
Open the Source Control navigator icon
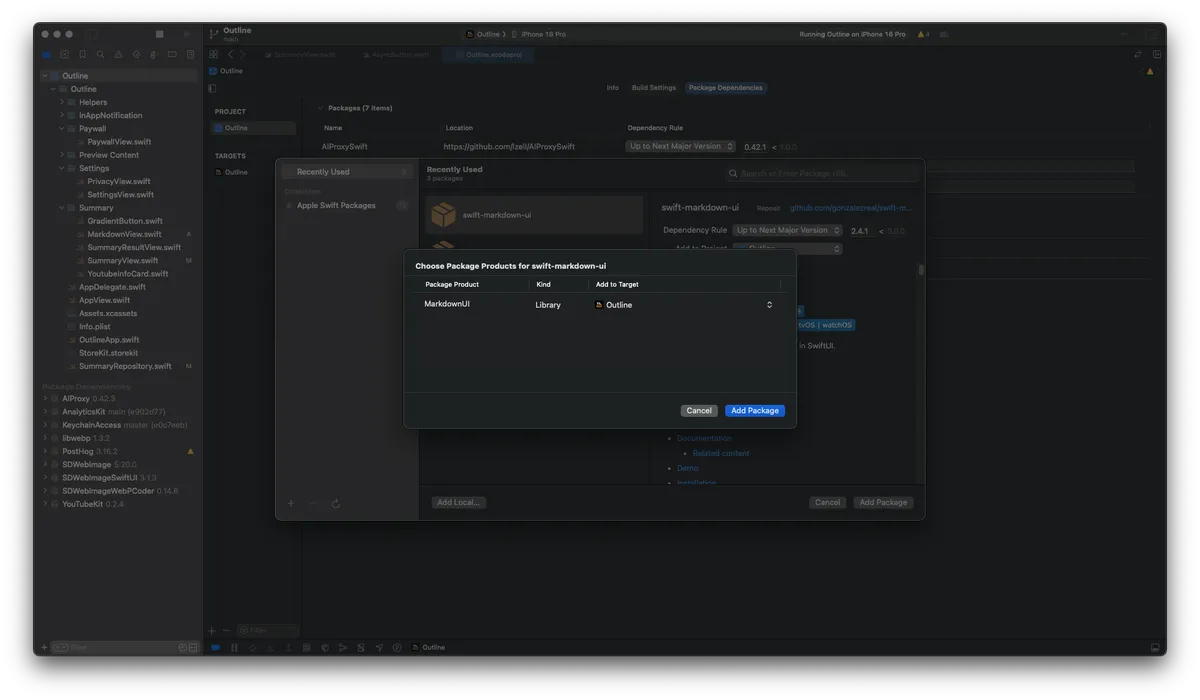[x=64, y=55]
